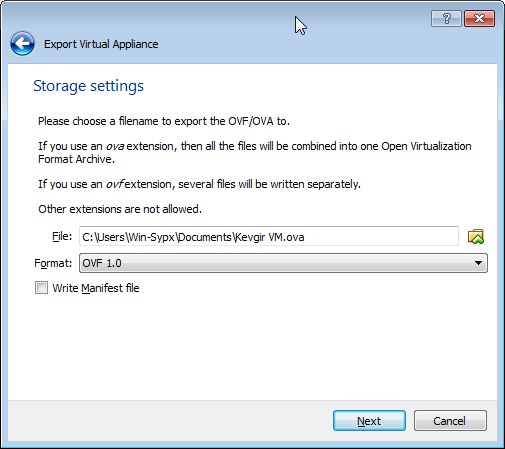Go back using the blue arrow icon
Image resolution: width=505 pixels, height=449 pixels.
point(22,44)
